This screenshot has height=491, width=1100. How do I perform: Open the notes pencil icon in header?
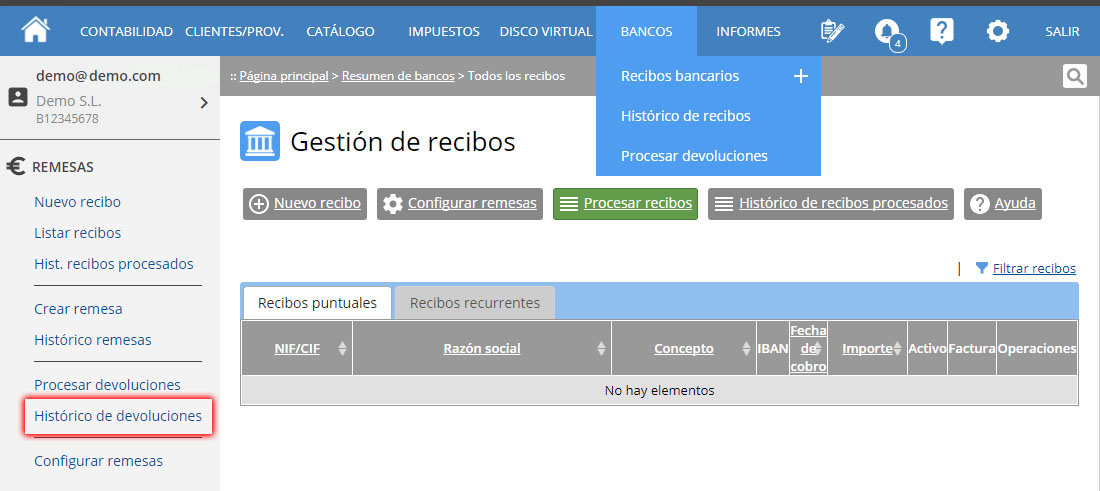pos(831,31)
